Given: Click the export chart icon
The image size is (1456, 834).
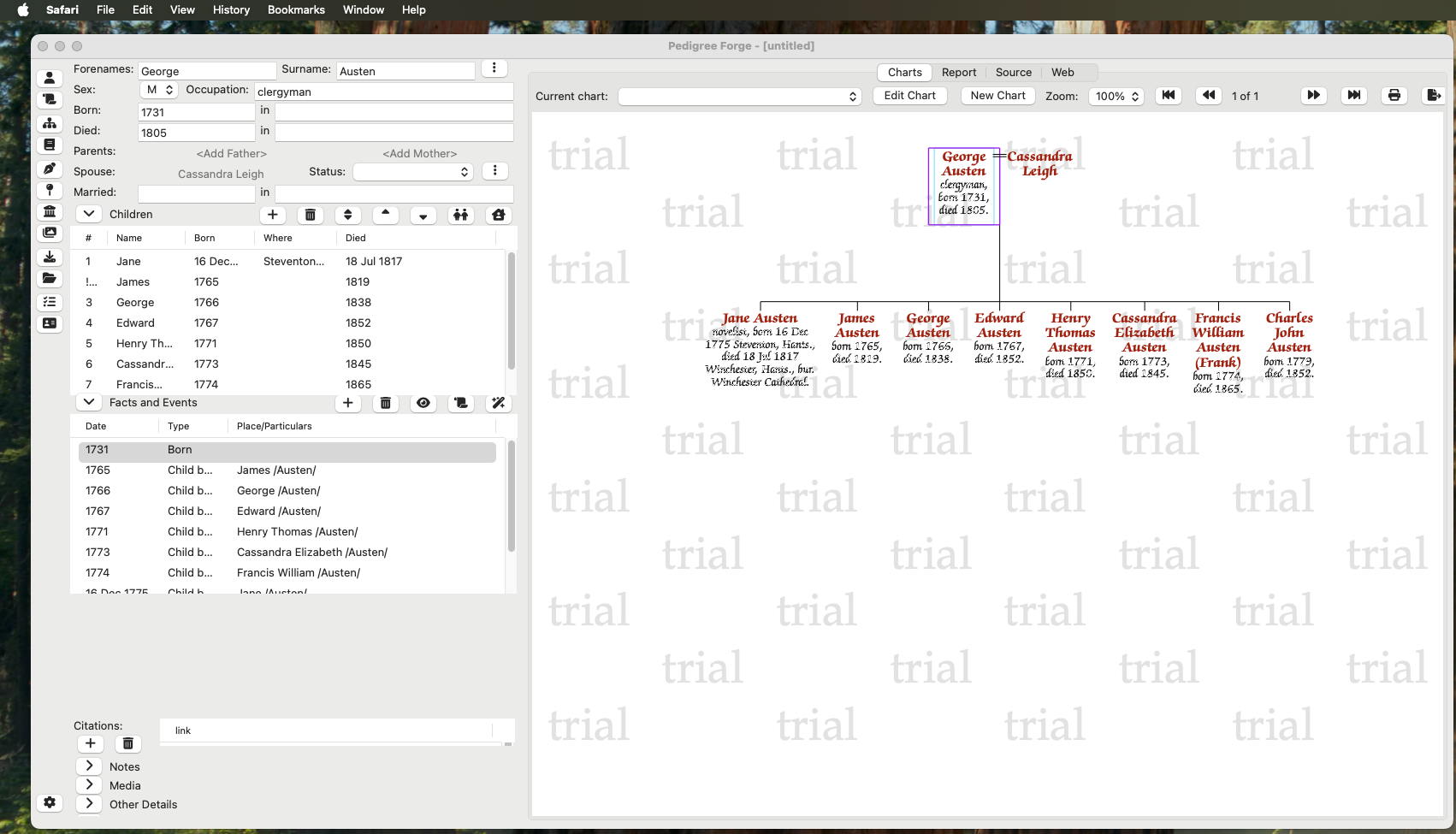Looking at the screenshot, I should pyautogui.click(x=1432, y=96).
